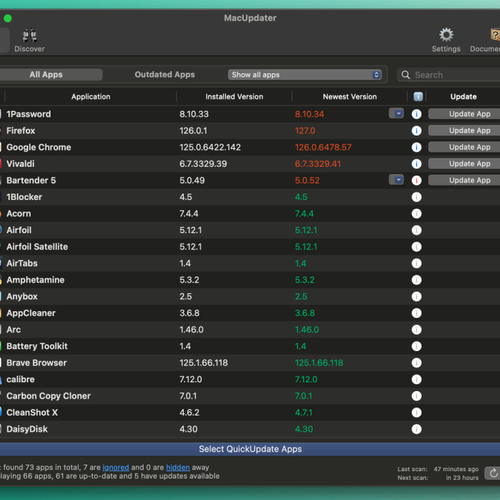Click Google Chrome newest version 126.0.6478.57
The height and width of the screenshot is (500, 500).
tap(323, 147)
